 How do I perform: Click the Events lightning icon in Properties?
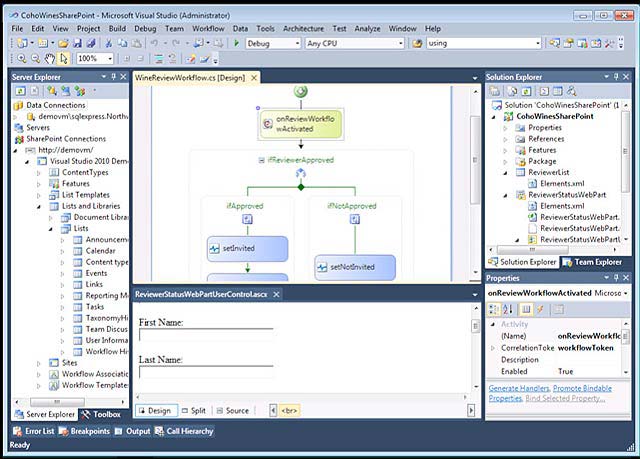541,309
